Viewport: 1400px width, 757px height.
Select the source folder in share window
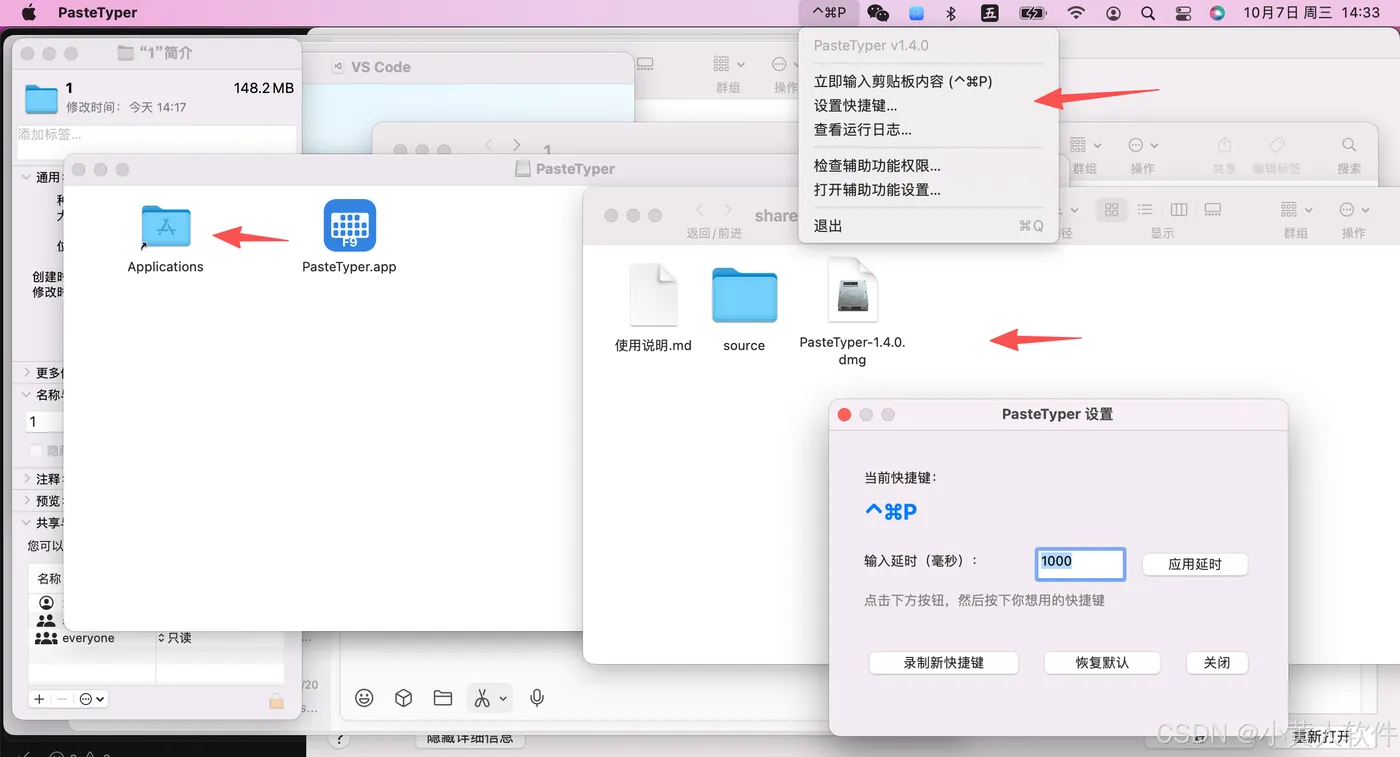tap(744, 295)
